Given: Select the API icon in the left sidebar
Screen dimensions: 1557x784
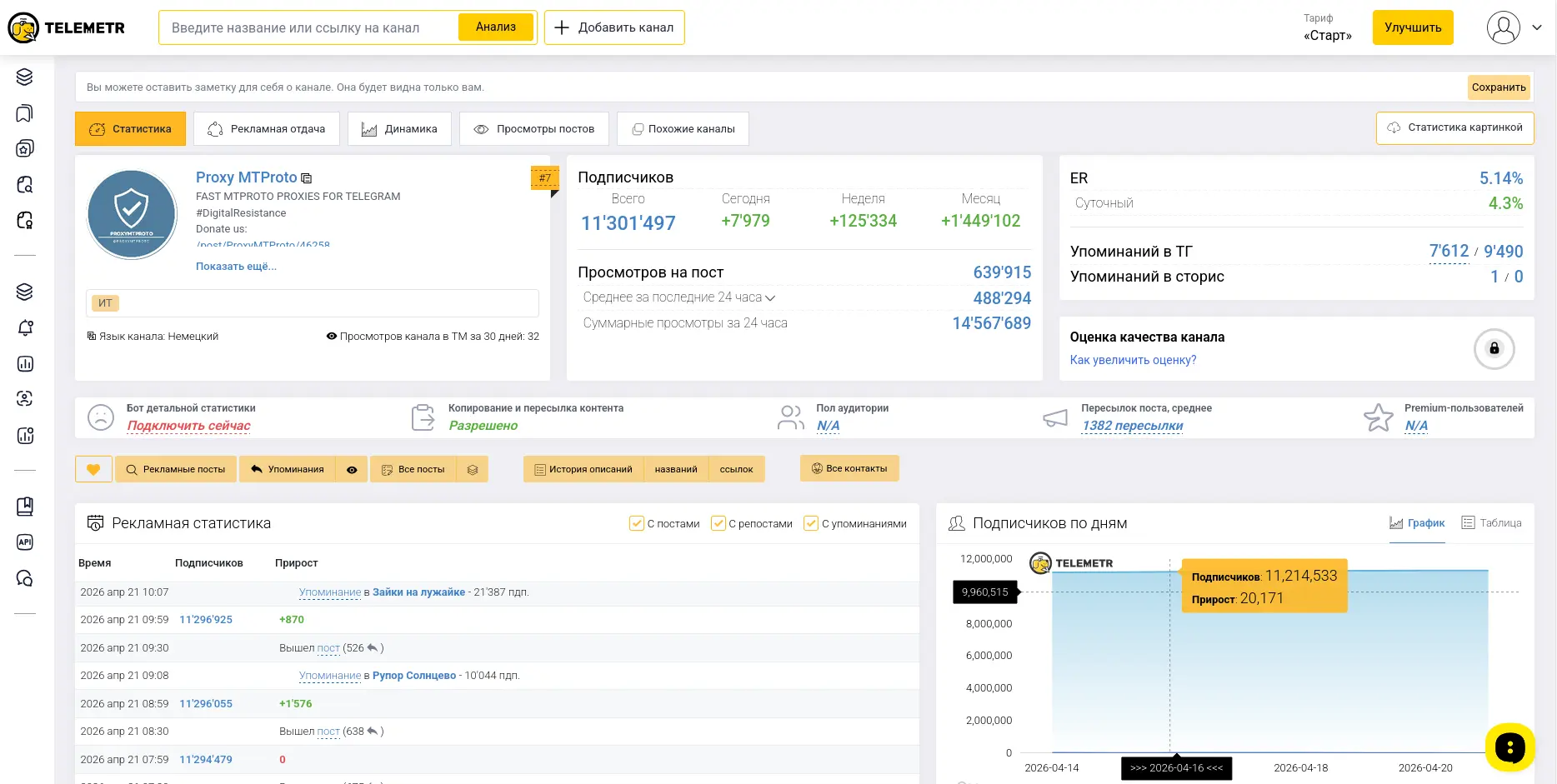Looking at the screenshot, I should pyautogui.click(x=25, y=542).
